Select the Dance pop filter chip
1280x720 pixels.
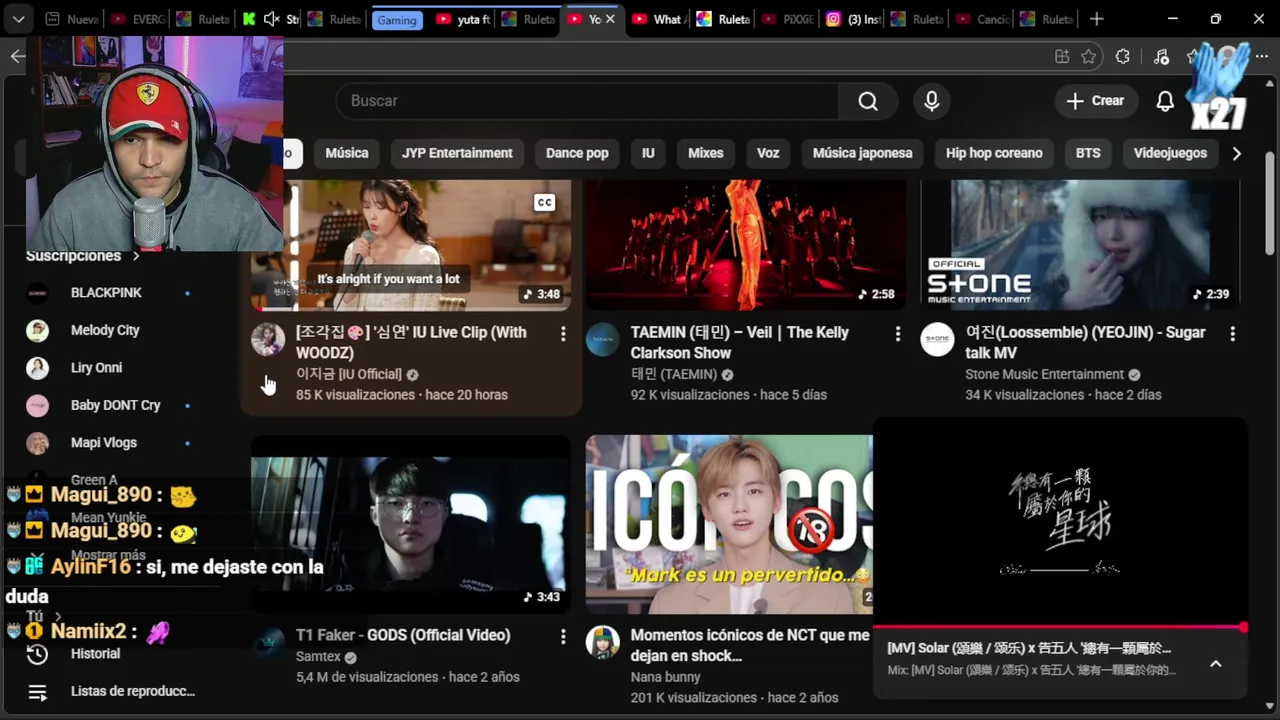coord(577,153)
